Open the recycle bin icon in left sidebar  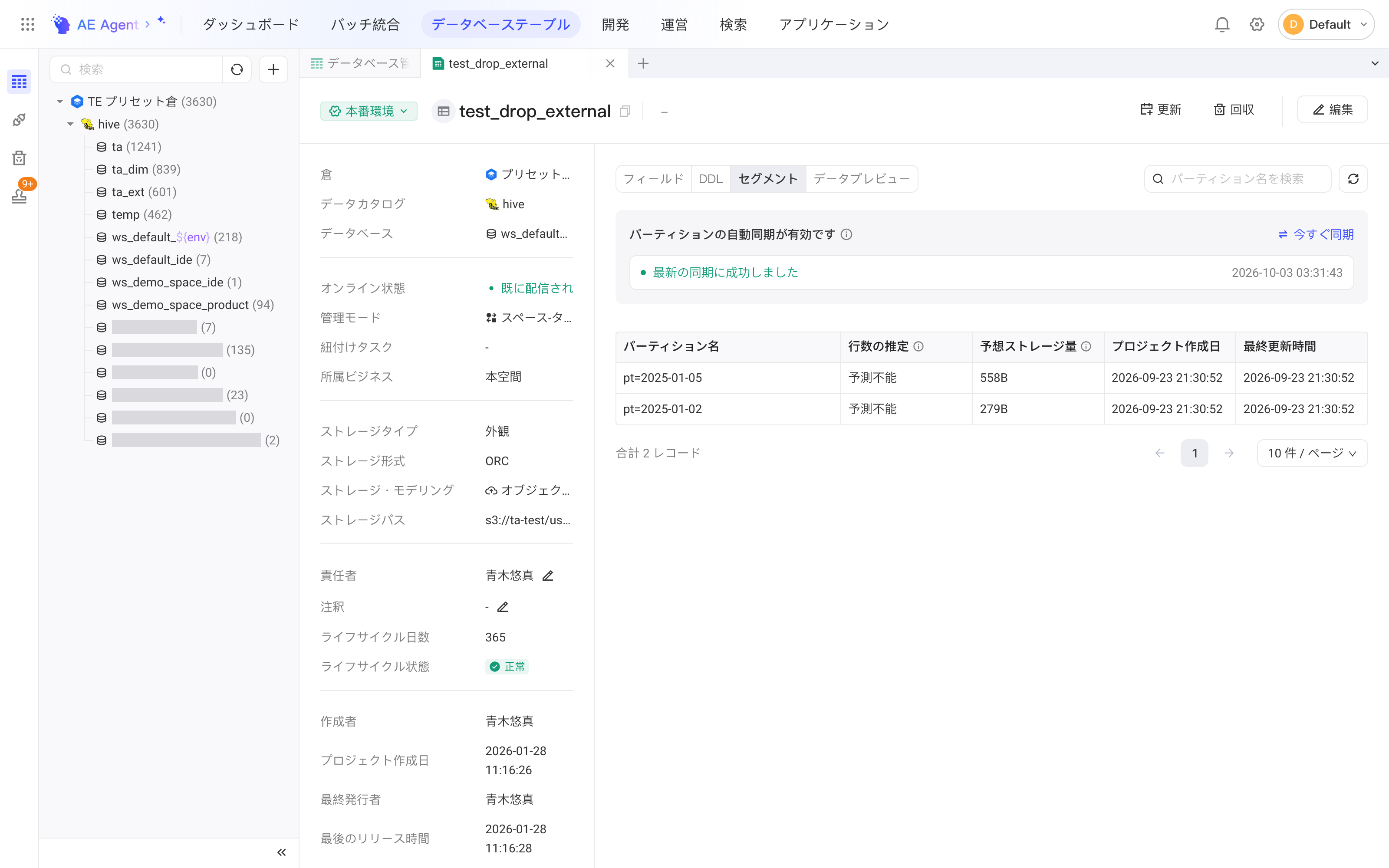click(19, 158)
